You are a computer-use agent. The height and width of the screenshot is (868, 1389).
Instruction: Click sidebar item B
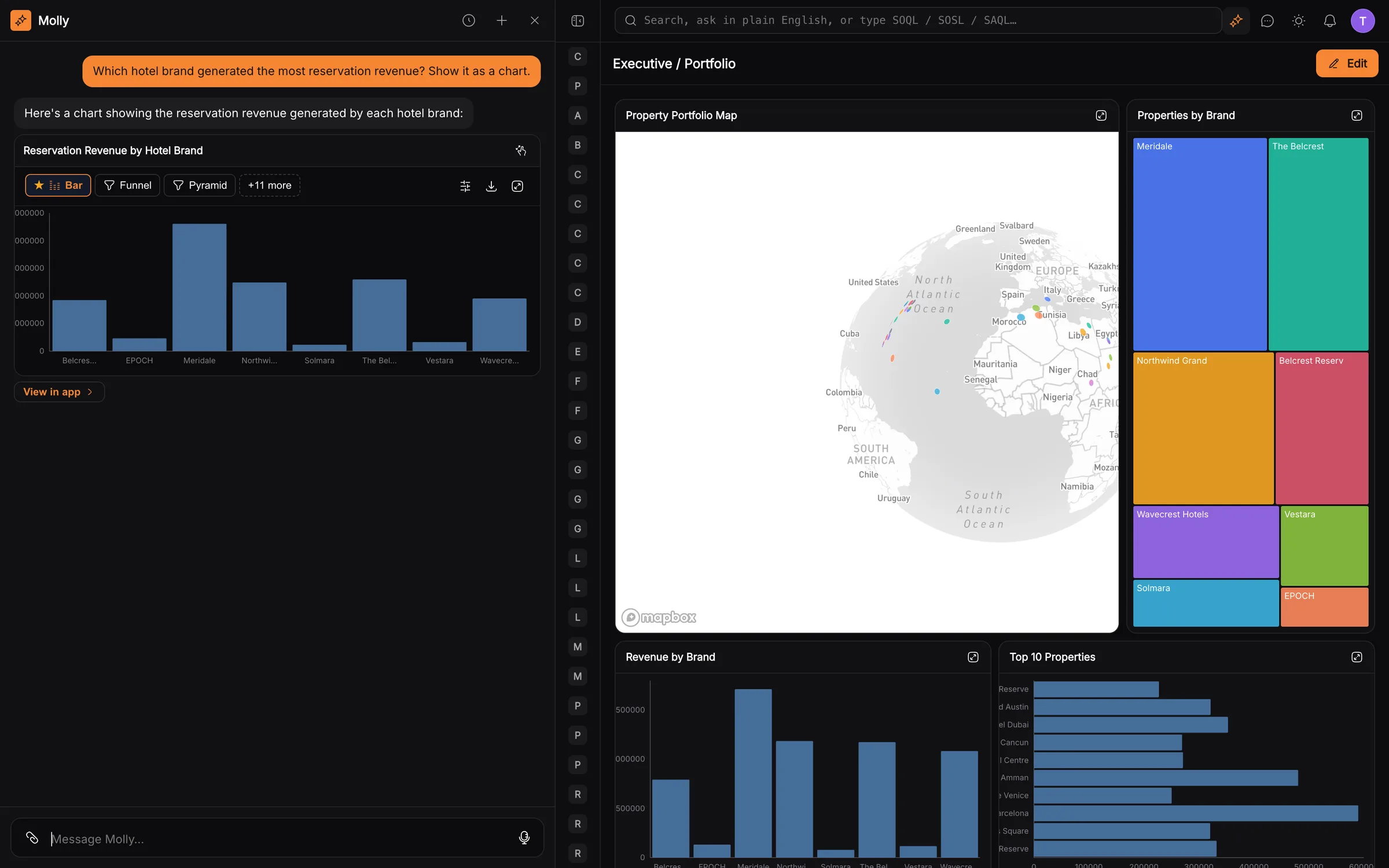click(x=577, y=145)
